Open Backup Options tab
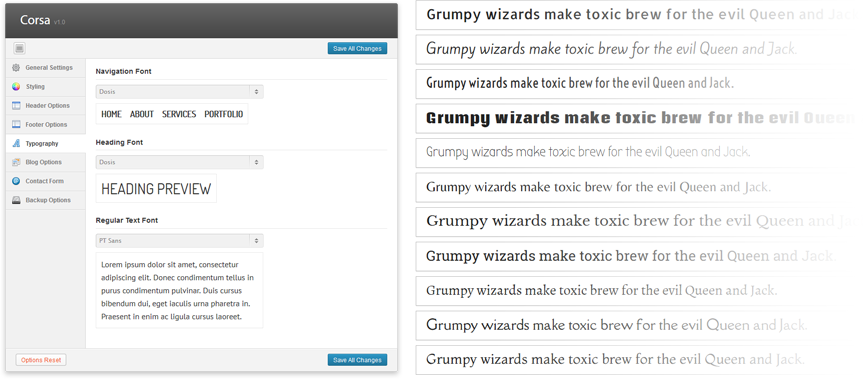The height and width of the screenshot is (379, 863). click(x=46, y=200)
